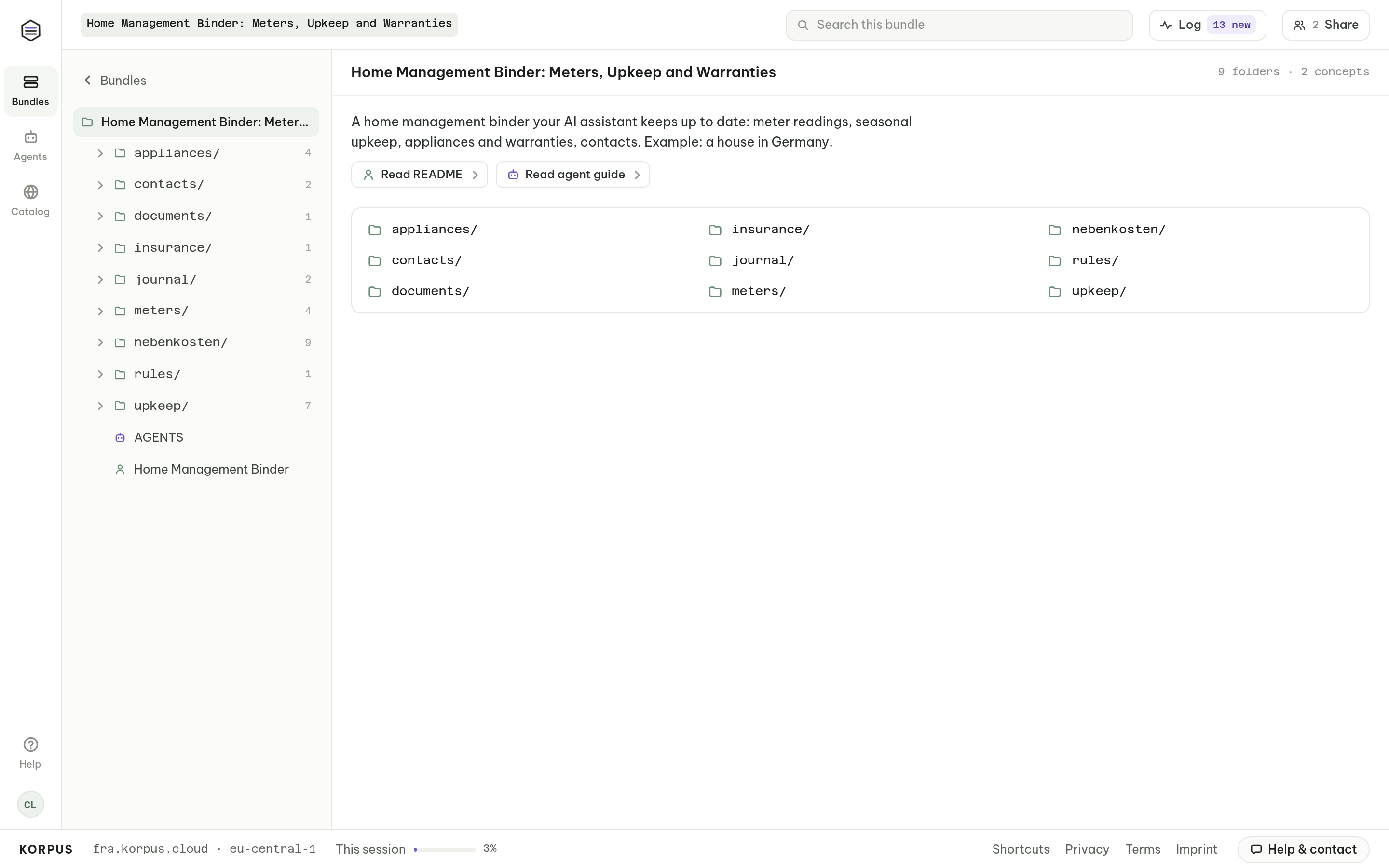Open the Read agent guide button
Image resolution: width=1389 pixels, height=868 pixels.
tap(573, 175)
